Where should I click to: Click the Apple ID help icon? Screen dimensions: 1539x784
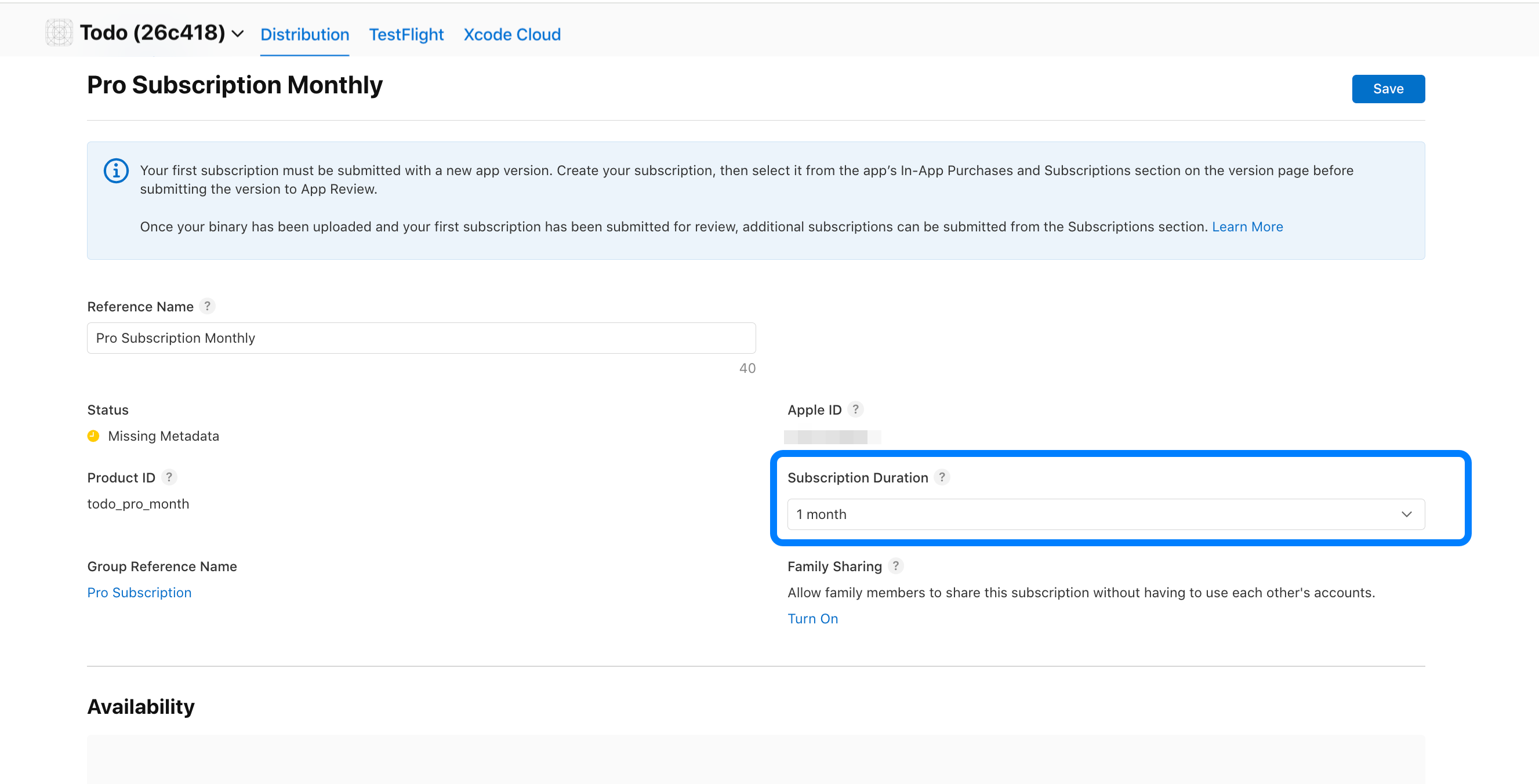coord(855,409)
